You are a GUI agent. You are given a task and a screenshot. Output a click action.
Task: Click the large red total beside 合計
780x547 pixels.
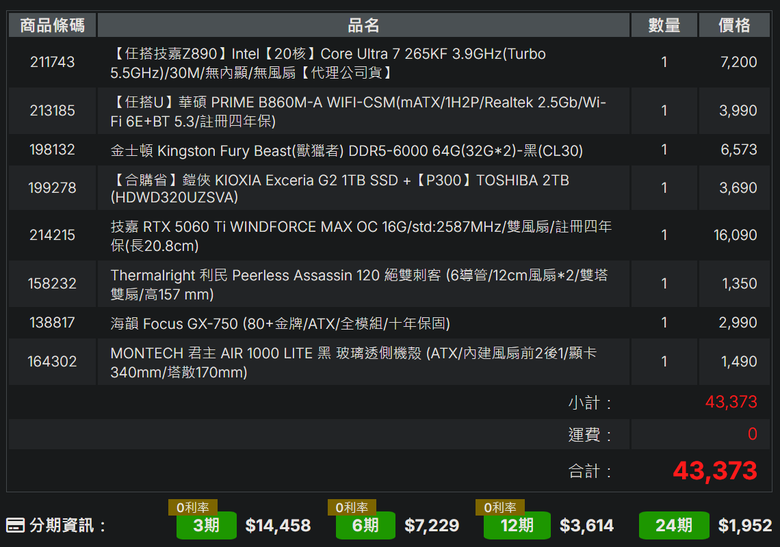(x=715, y=470)
